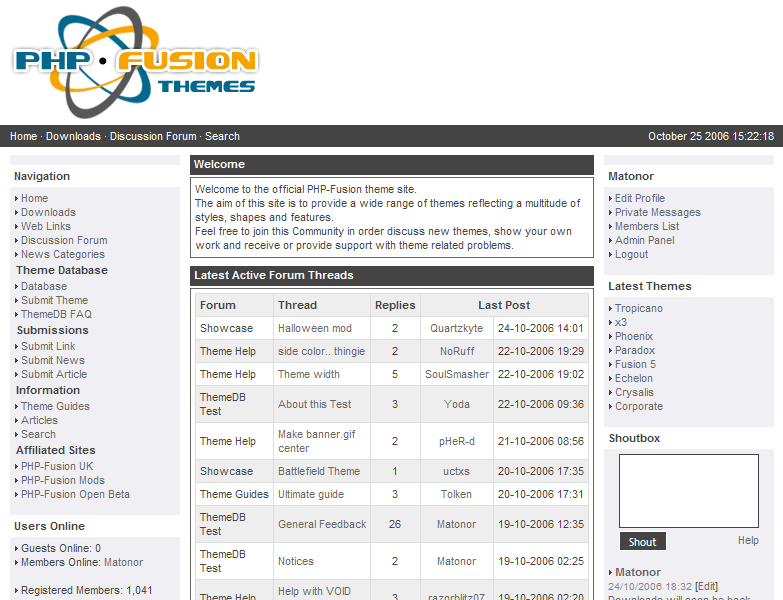Open the Admin Panel link
Viewport: 783px width, 600px height.
645,240
